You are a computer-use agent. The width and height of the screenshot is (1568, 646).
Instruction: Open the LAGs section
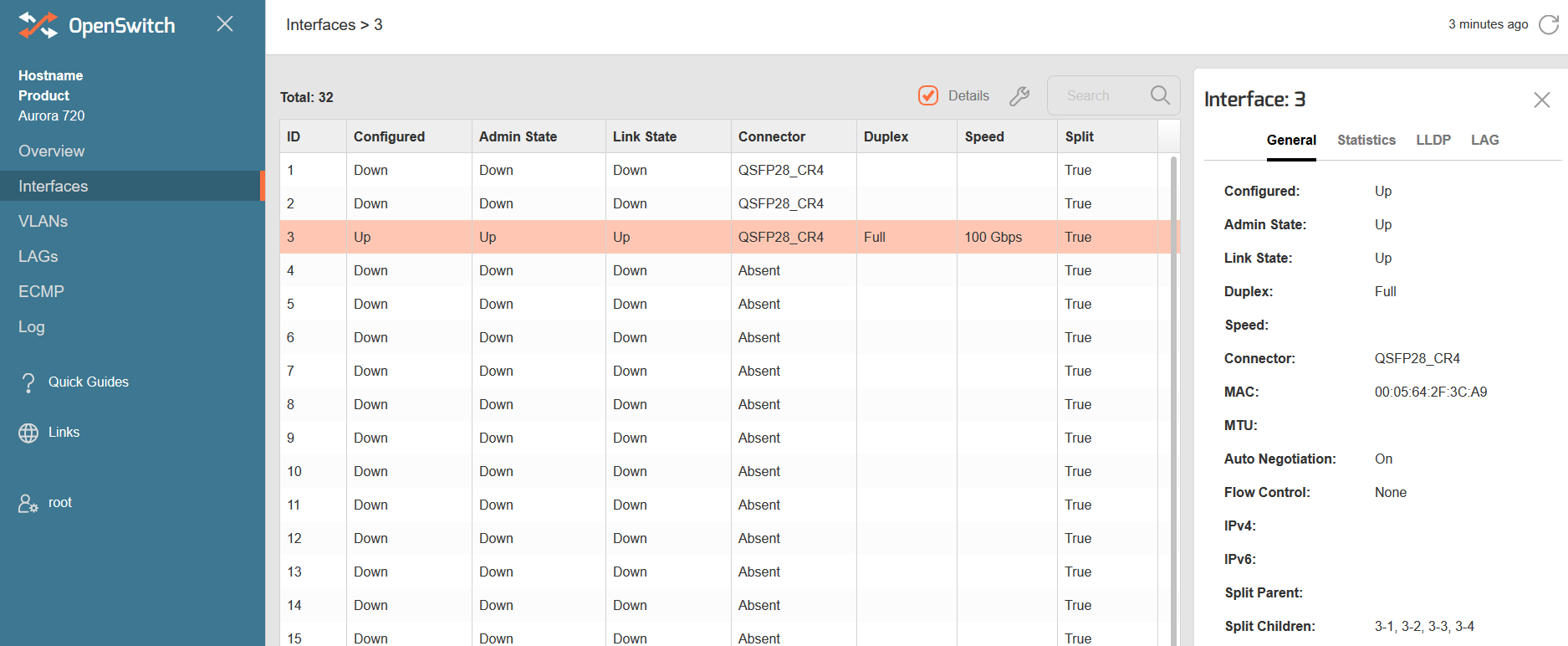pyautogui.click(x=38, y=257)
